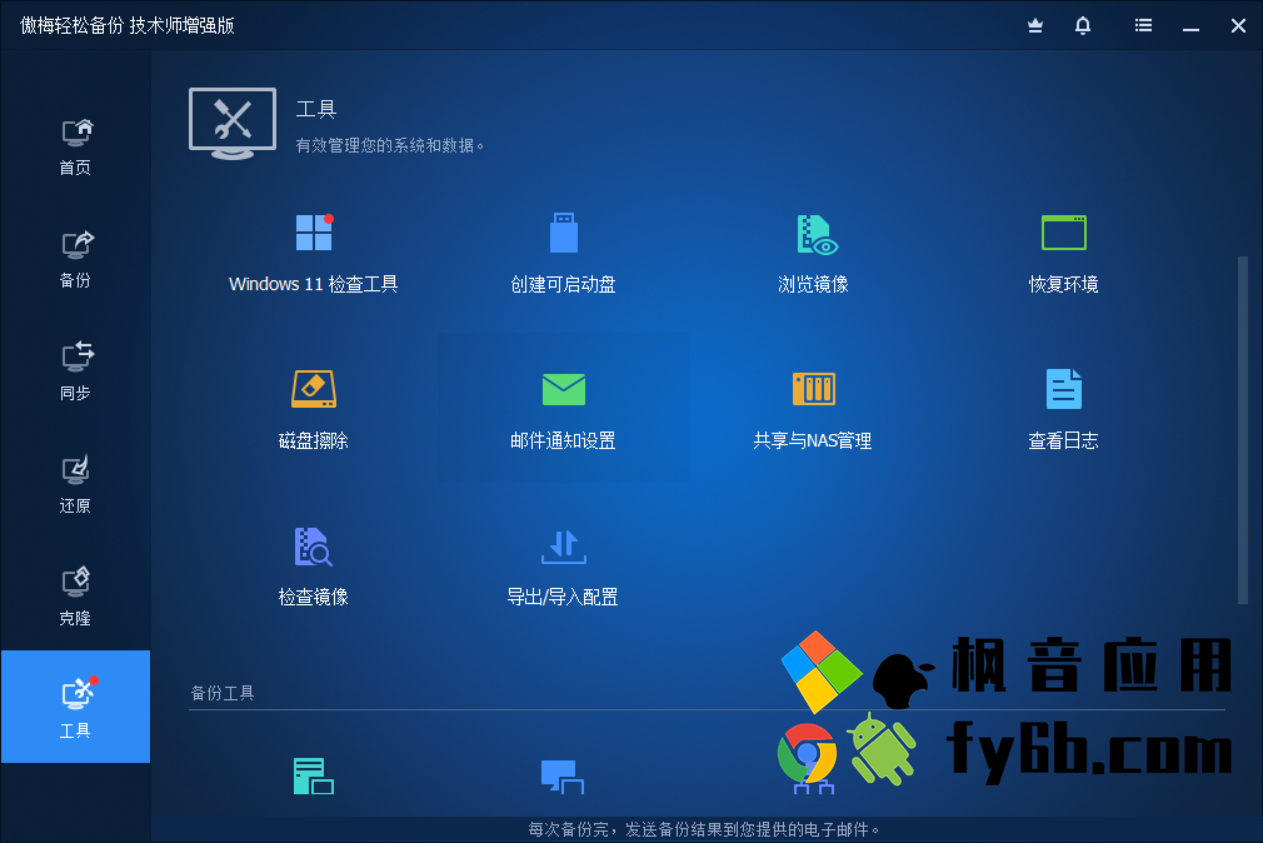Screen dimensions: 1263x843
Task: Click the 检查镜像 label text
Action: point(313,598)
